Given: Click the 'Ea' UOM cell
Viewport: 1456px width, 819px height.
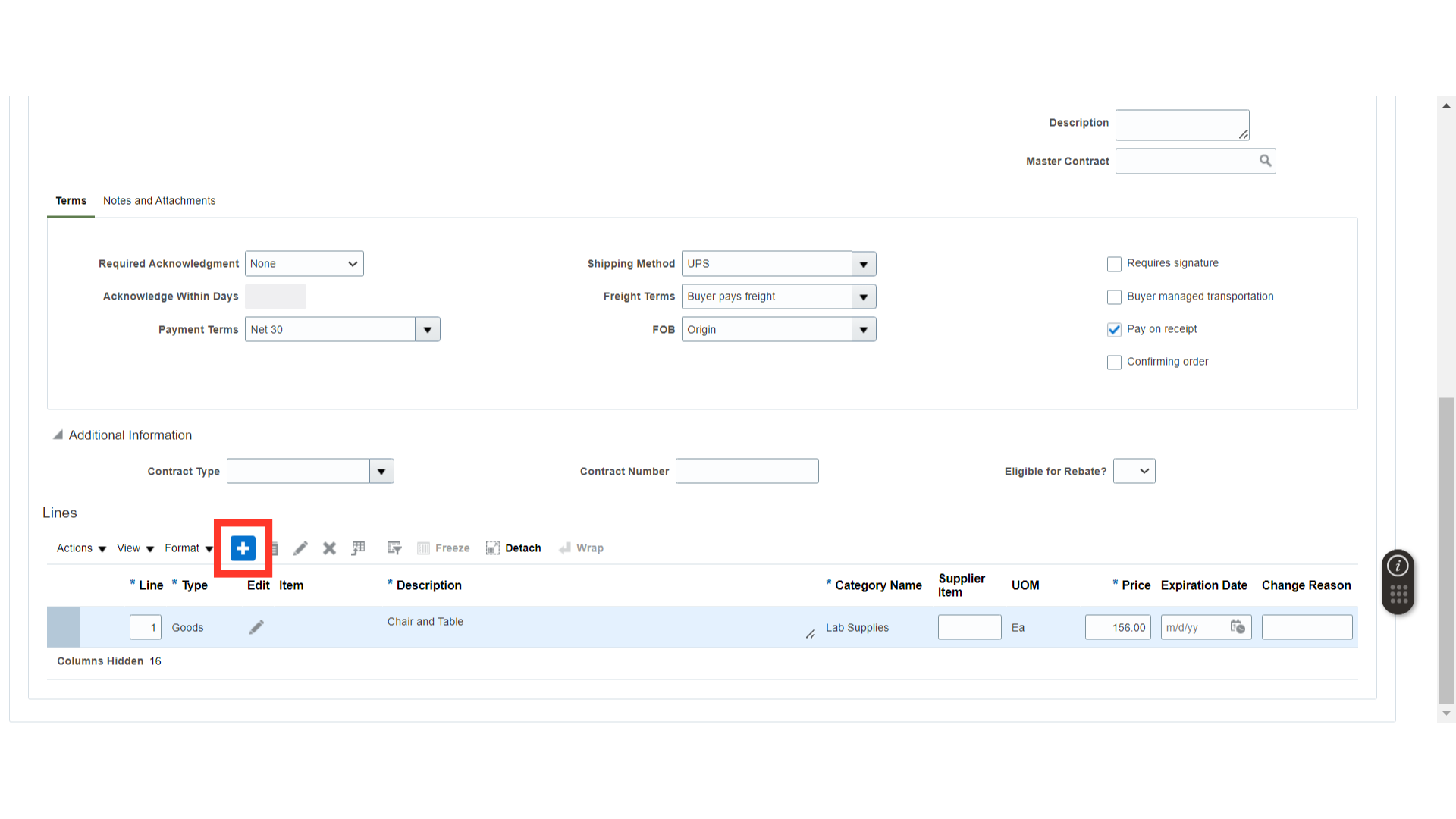Looking at the screenshot, I should (x=1018, y=628).
